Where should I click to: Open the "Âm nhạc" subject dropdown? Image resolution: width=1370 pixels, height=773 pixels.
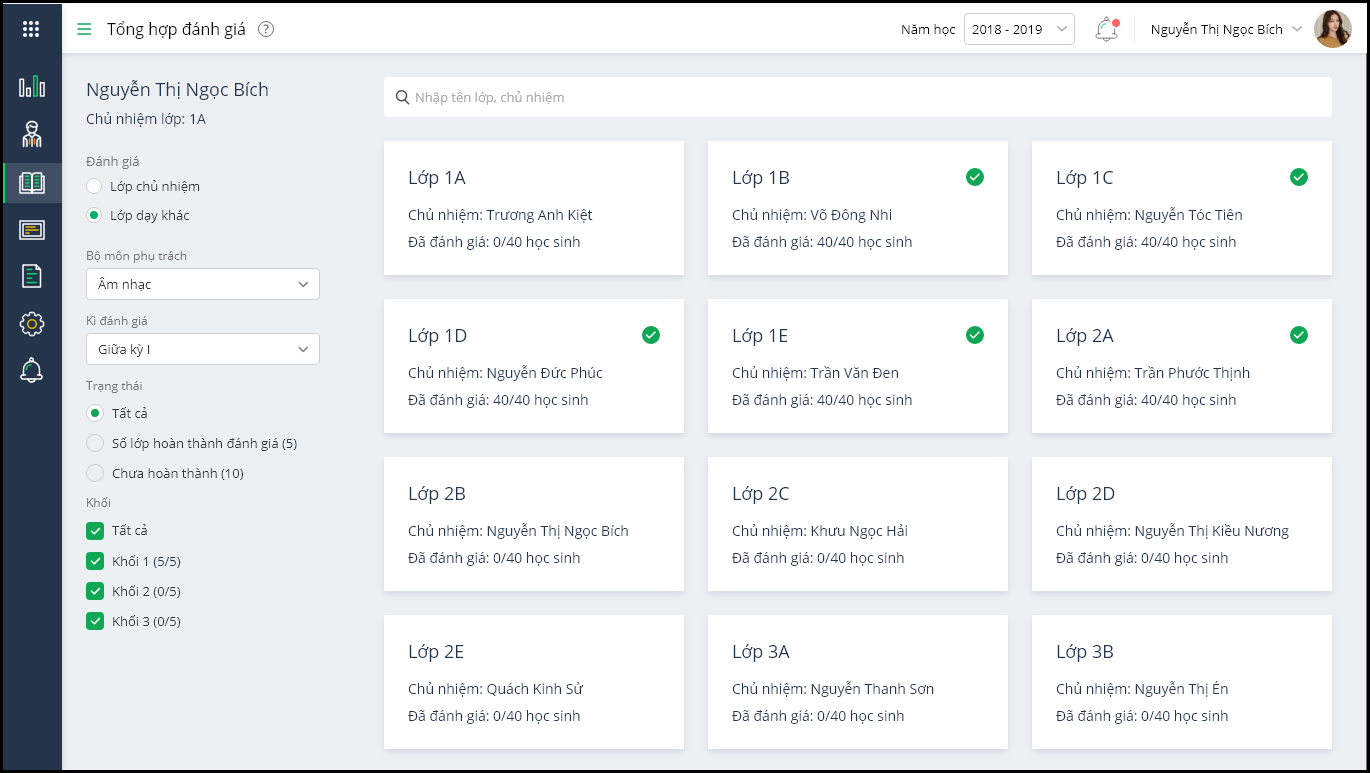(x=203, y=284)
